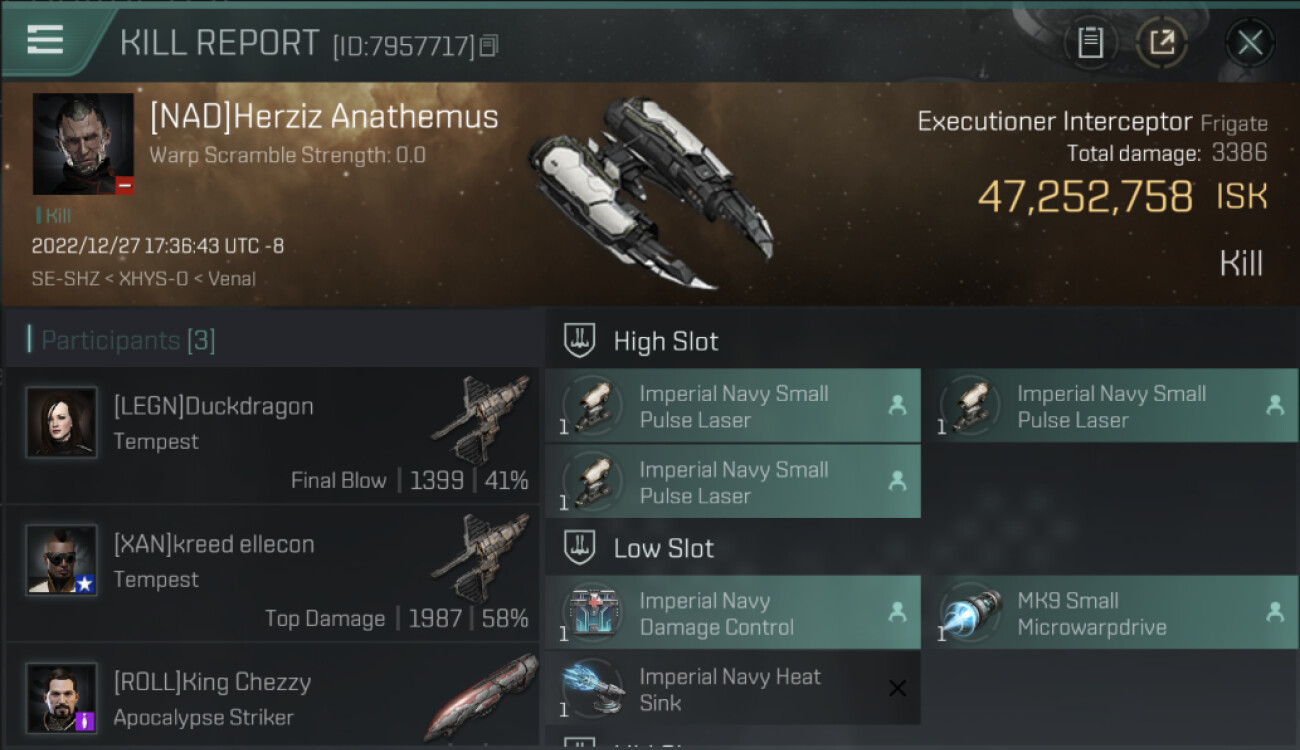
Task: View Herziz Anathemus pilot portrait
Action: tap(83, 144)
